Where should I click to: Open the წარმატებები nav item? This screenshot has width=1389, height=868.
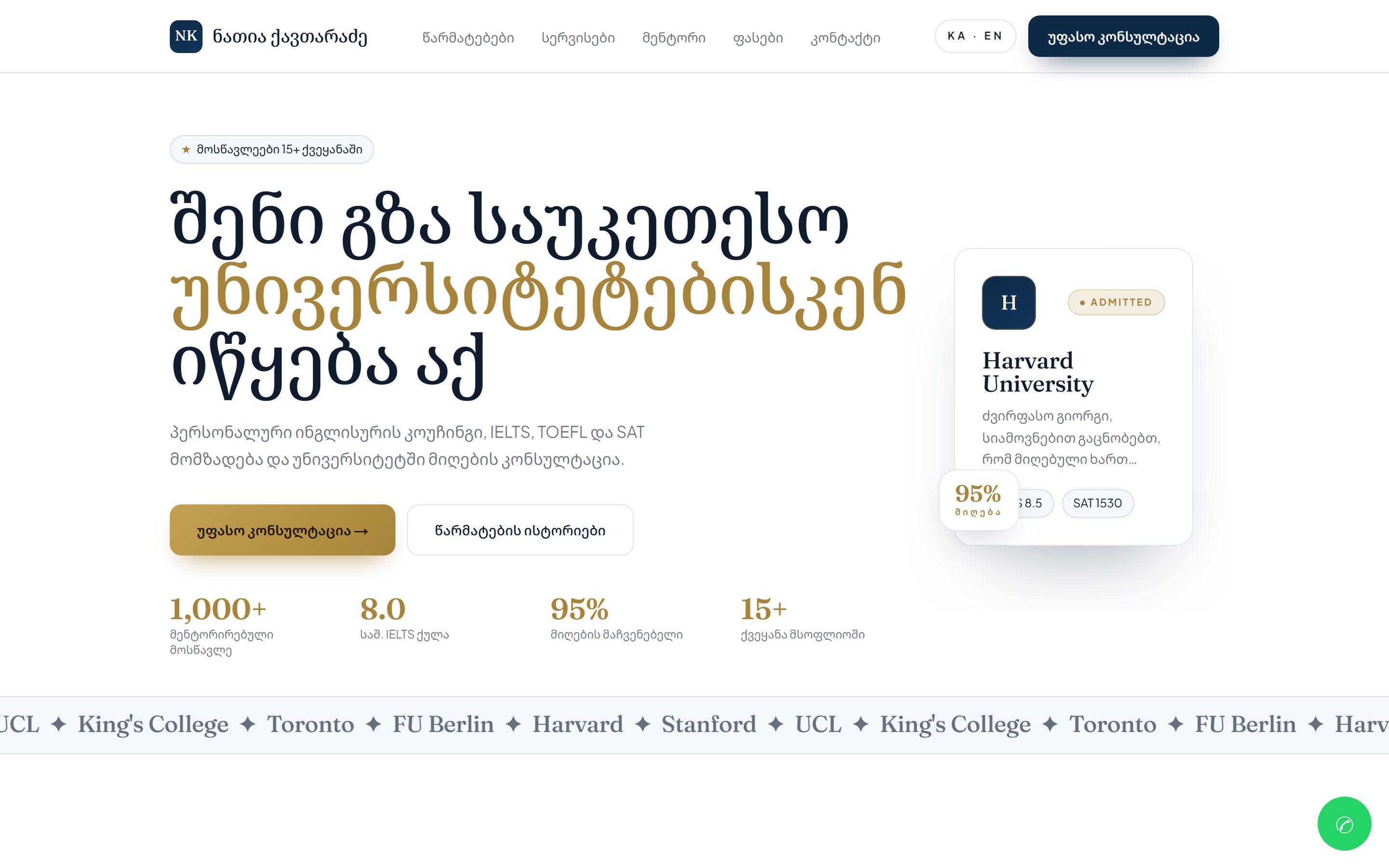coord(468,38)
